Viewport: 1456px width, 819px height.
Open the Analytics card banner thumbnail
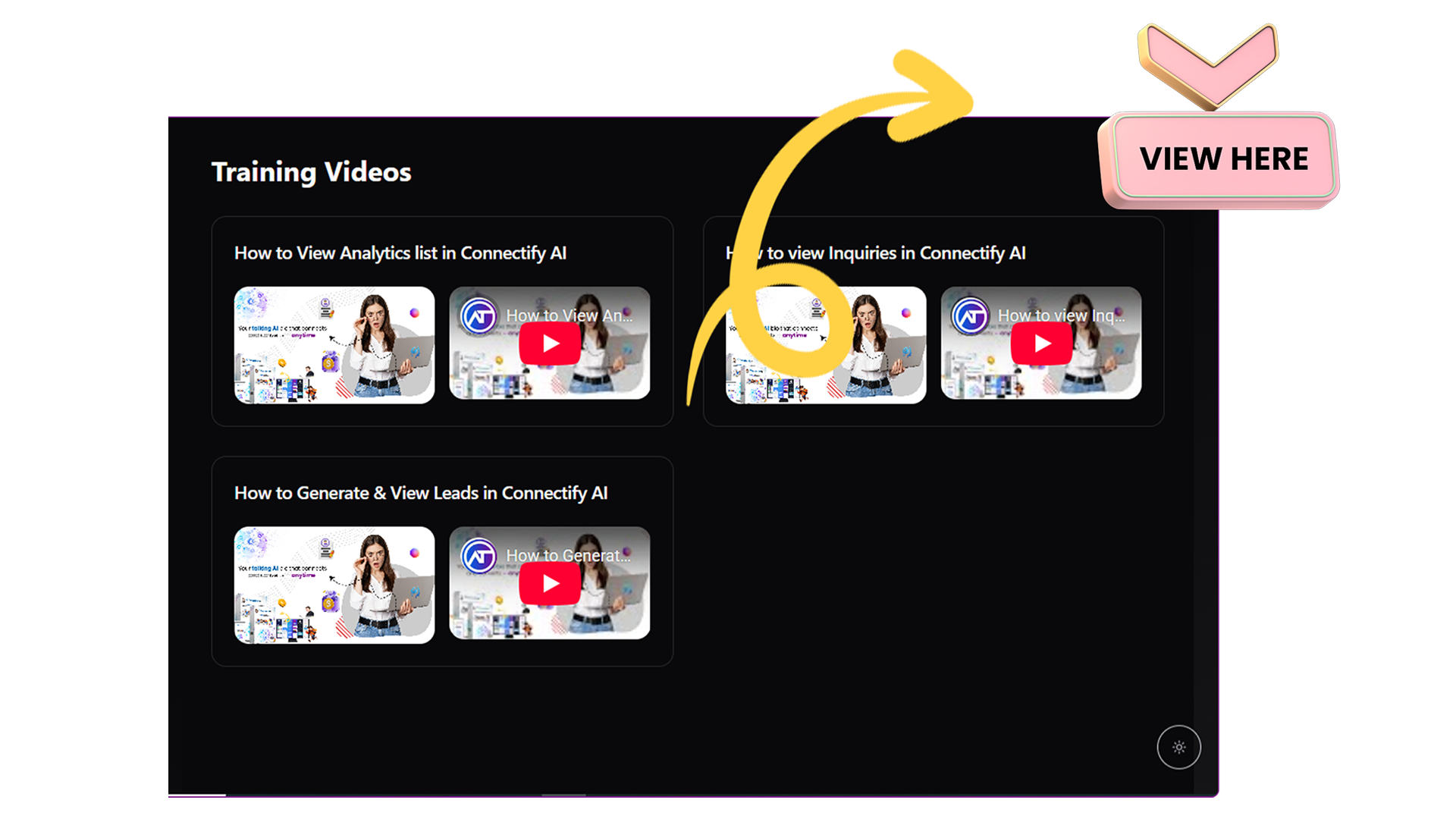(334, 344)
